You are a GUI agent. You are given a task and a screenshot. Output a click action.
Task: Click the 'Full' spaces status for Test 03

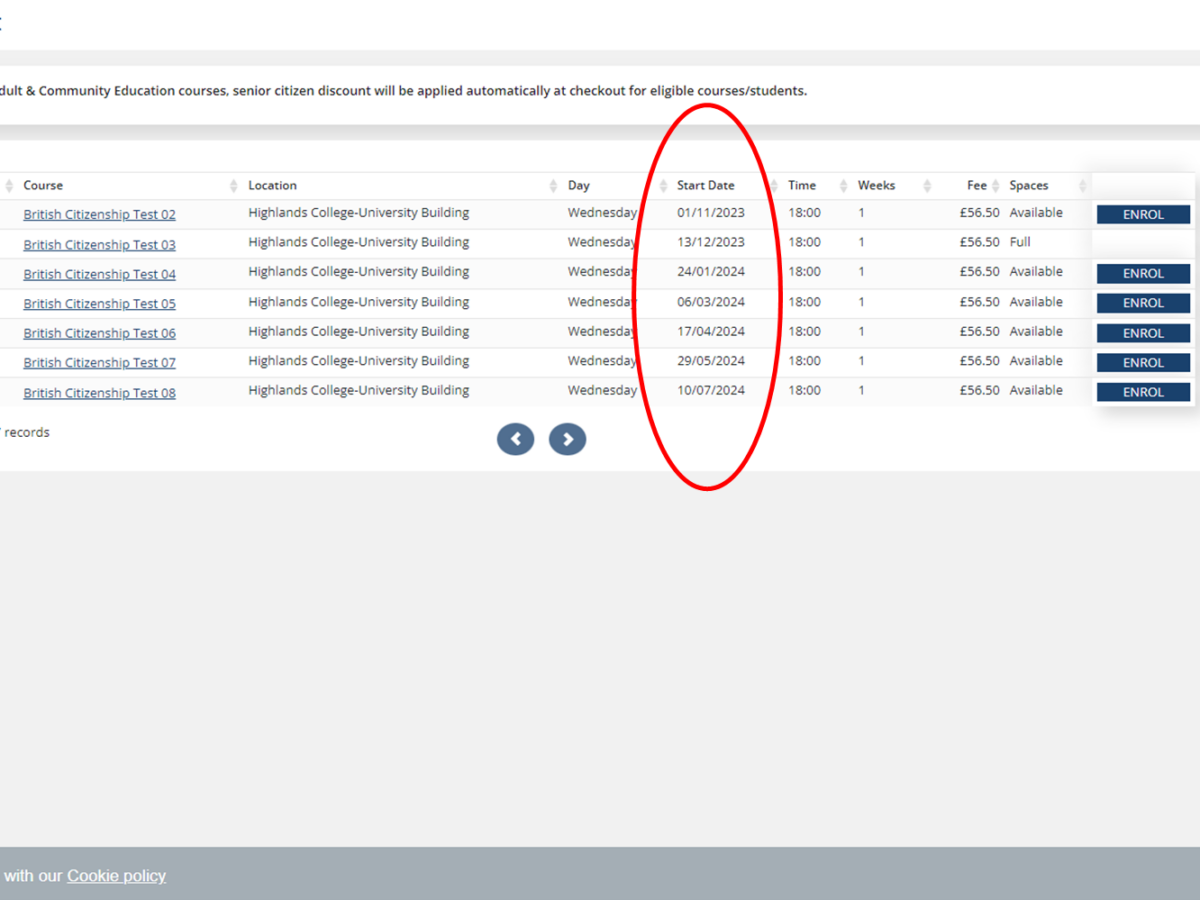click(1020, 242)
